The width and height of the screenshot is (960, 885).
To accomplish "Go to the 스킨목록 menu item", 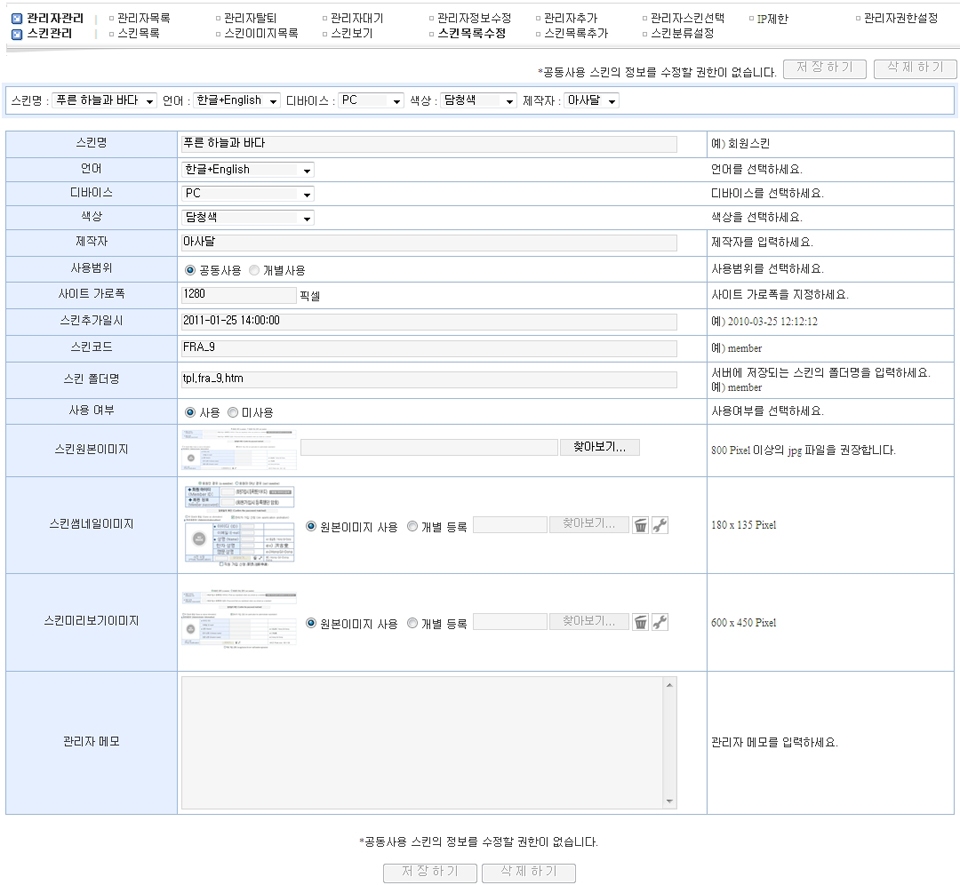I will click(138, 34).
